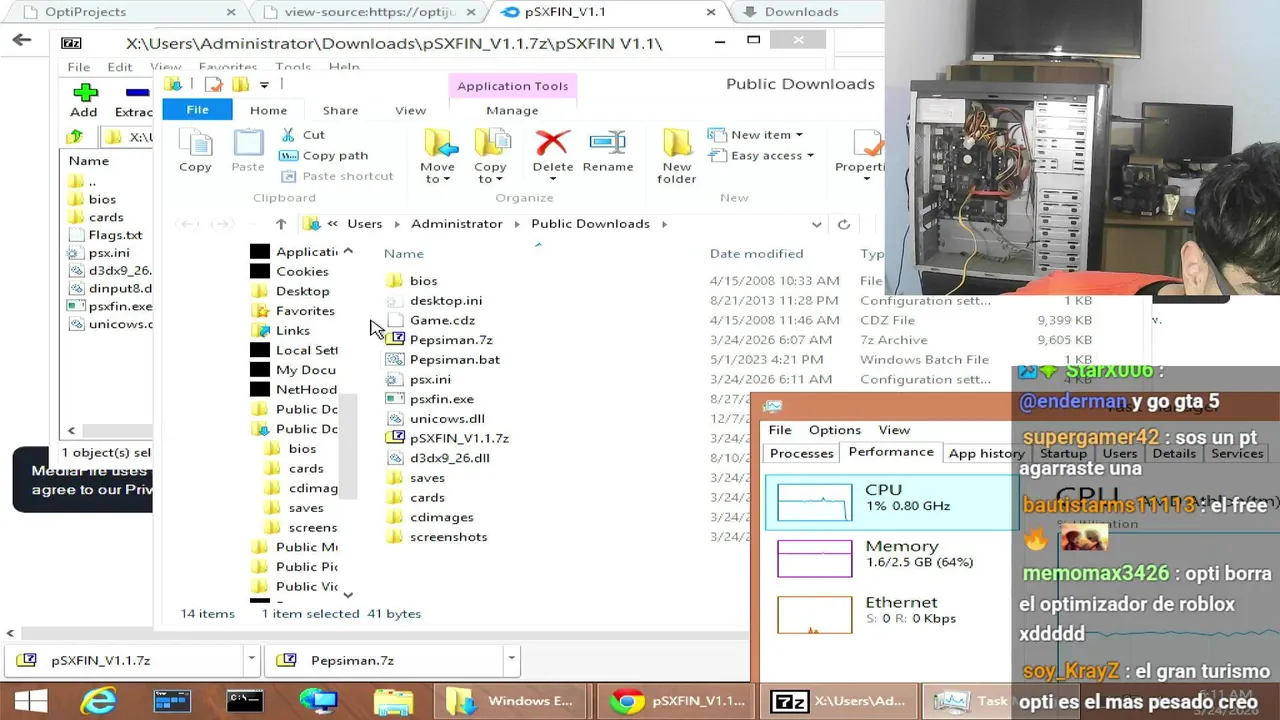This screenshot has width=1280, height=720.
Task: Switch to the Share ribbon tab
Action: tap(340, 110)
